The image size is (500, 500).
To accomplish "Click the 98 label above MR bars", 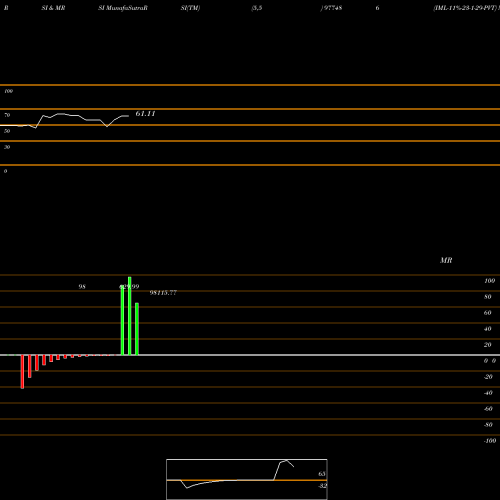I will tap(82, 287).
